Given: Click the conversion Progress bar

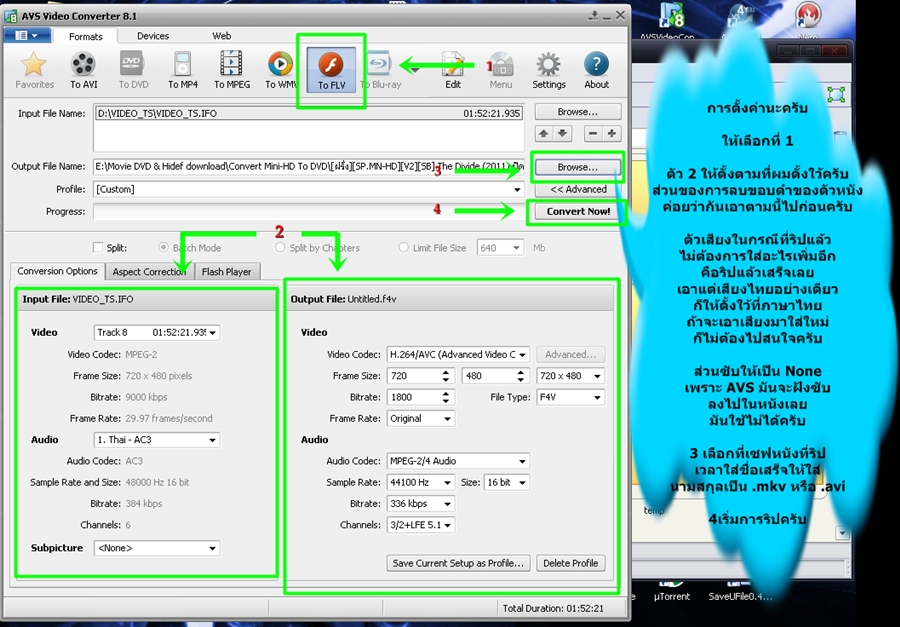Looking at the screenshot, I should tap(309, 211).
